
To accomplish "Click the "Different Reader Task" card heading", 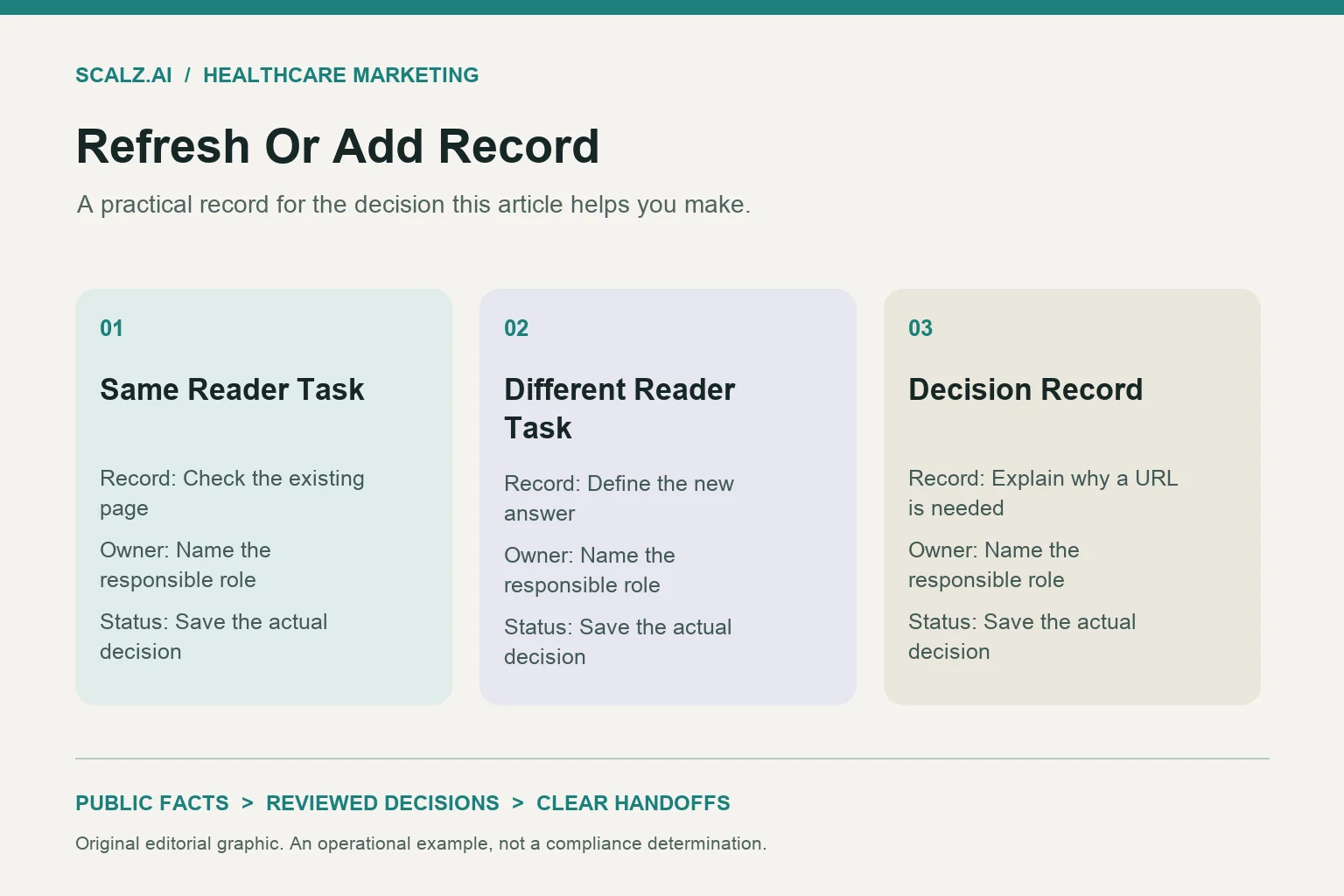I will 619,409.
